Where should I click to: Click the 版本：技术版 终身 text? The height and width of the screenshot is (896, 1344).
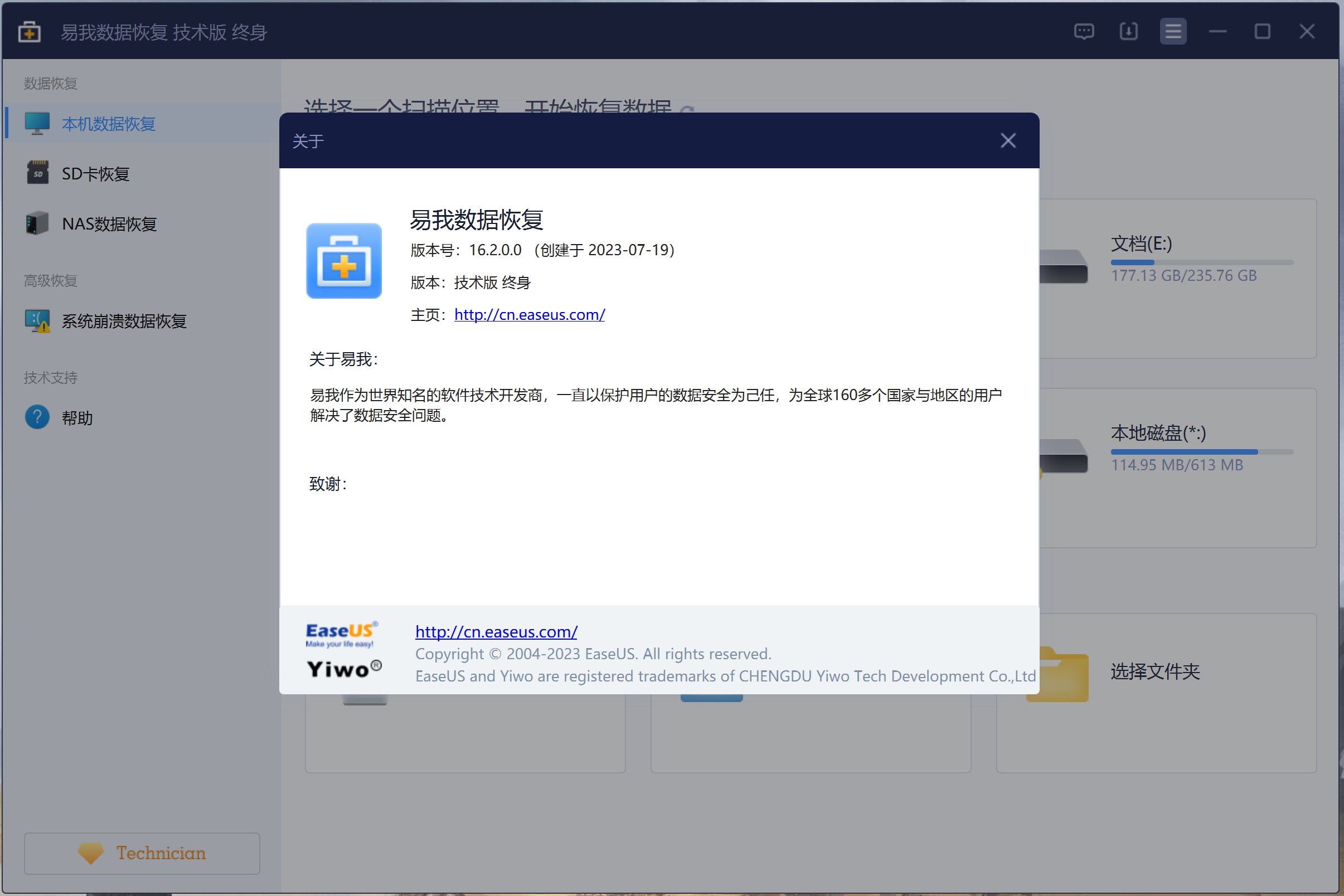(x=470, y=283)
